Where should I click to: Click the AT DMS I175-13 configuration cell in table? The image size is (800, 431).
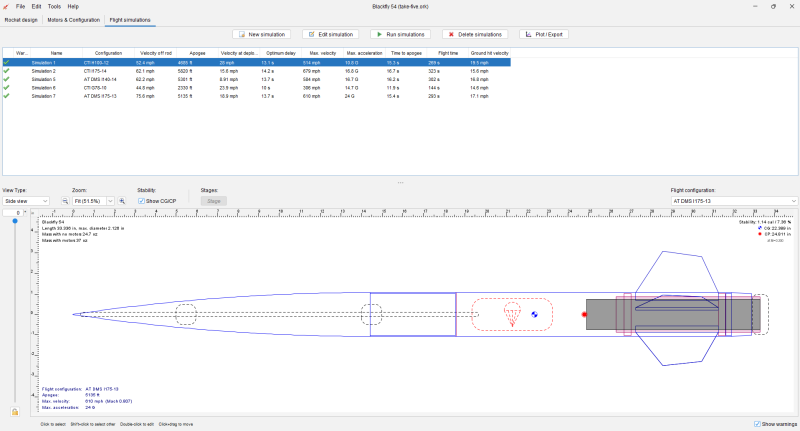tap(100, 96)
